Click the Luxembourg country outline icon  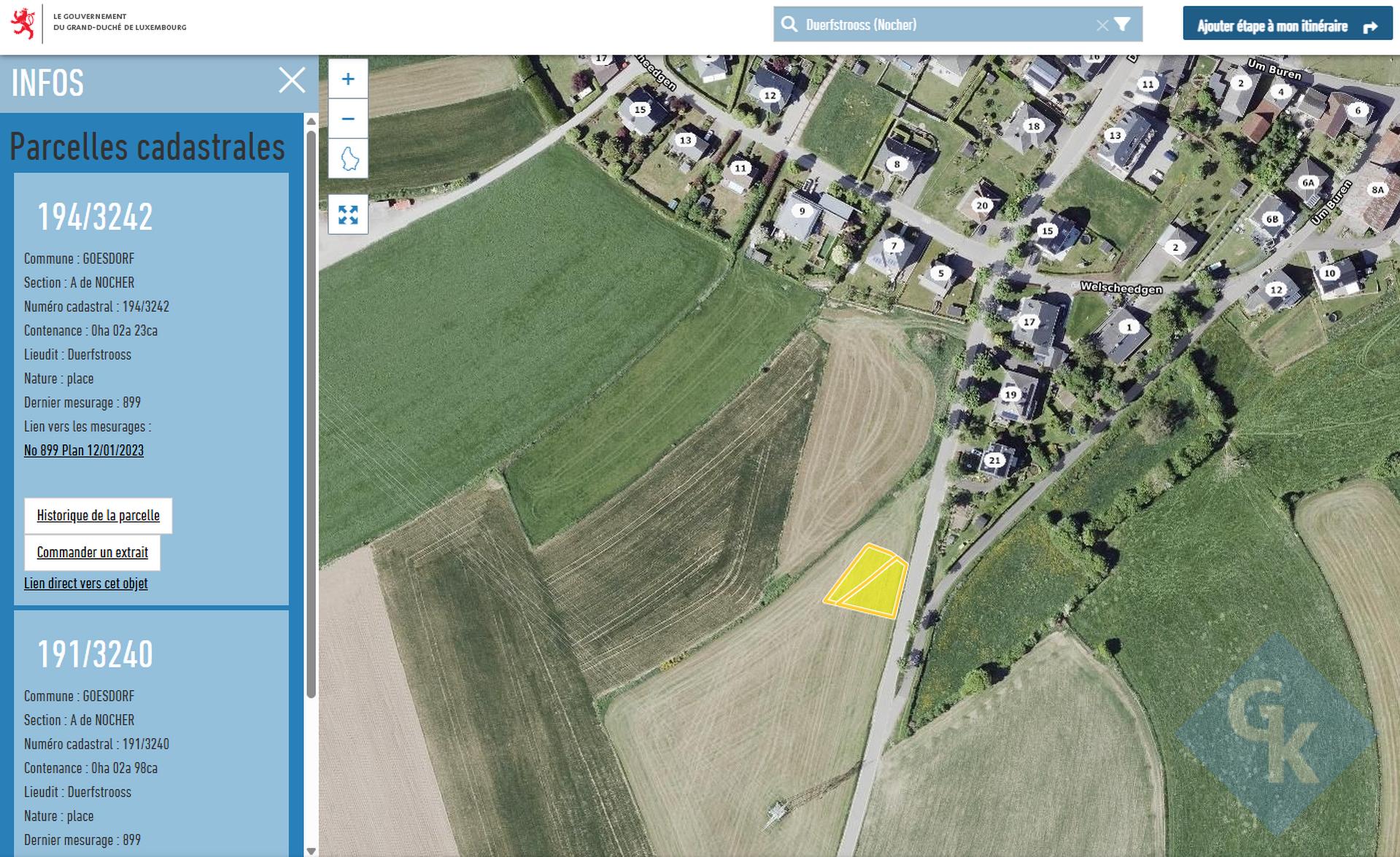point(349,158)
